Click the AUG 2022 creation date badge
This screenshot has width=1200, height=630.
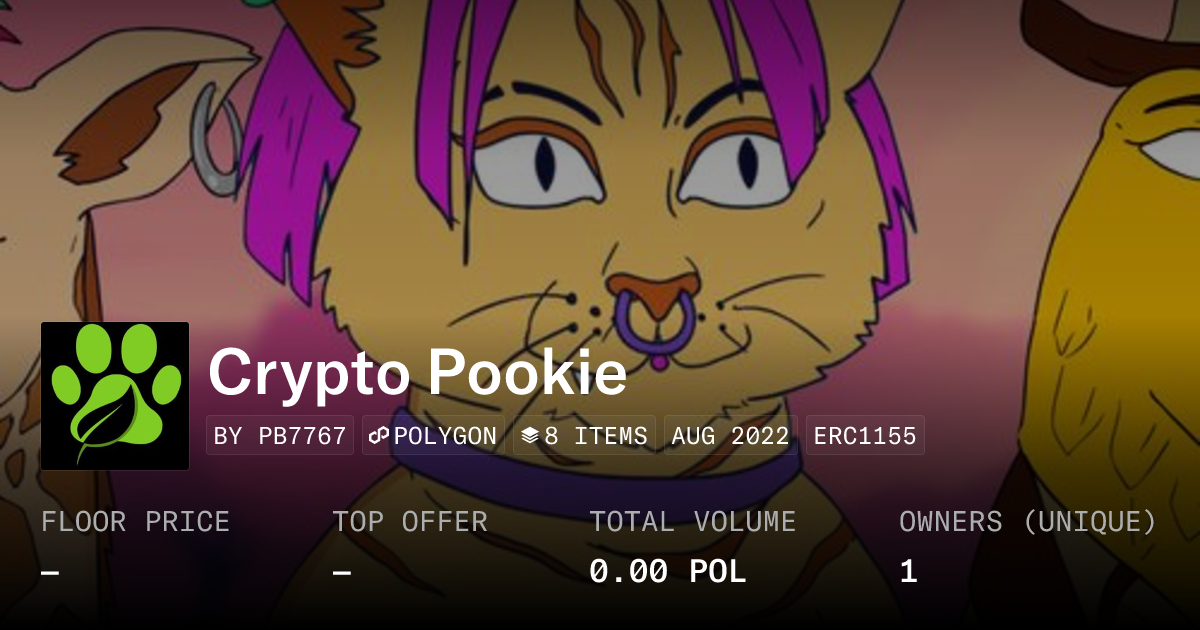(730, 436)
